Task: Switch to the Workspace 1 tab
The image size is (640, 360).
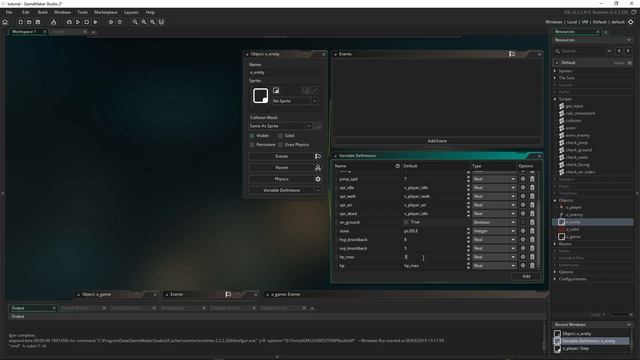Action: tap(27, 31)
